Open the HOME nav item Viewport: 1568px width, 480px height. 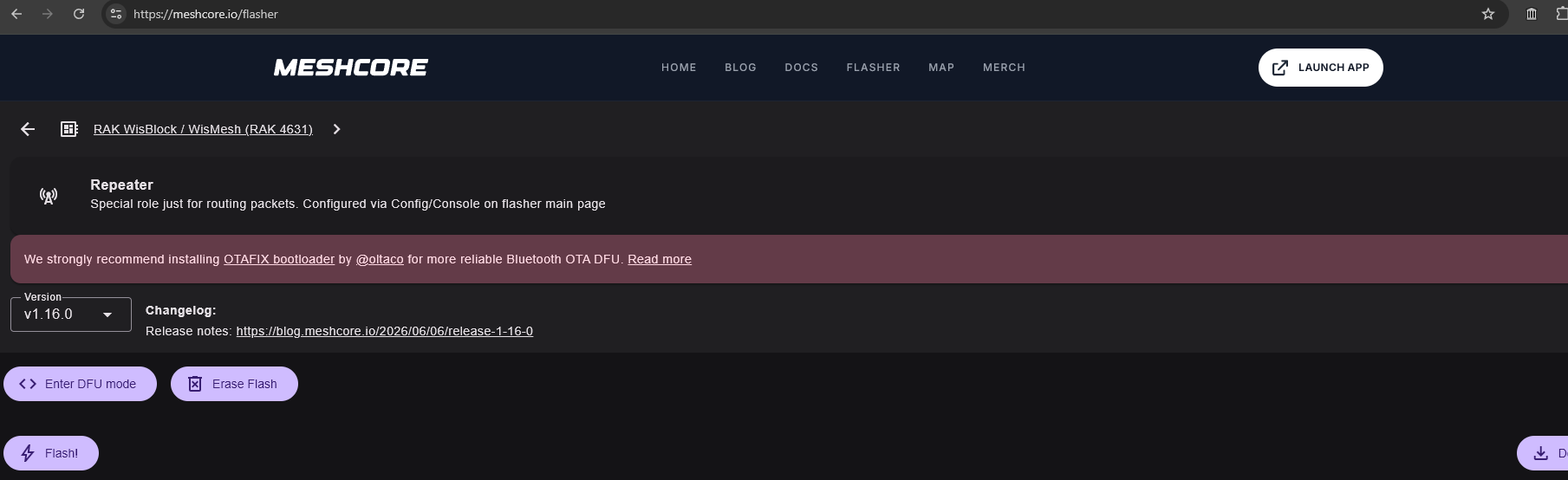(679, 68)
